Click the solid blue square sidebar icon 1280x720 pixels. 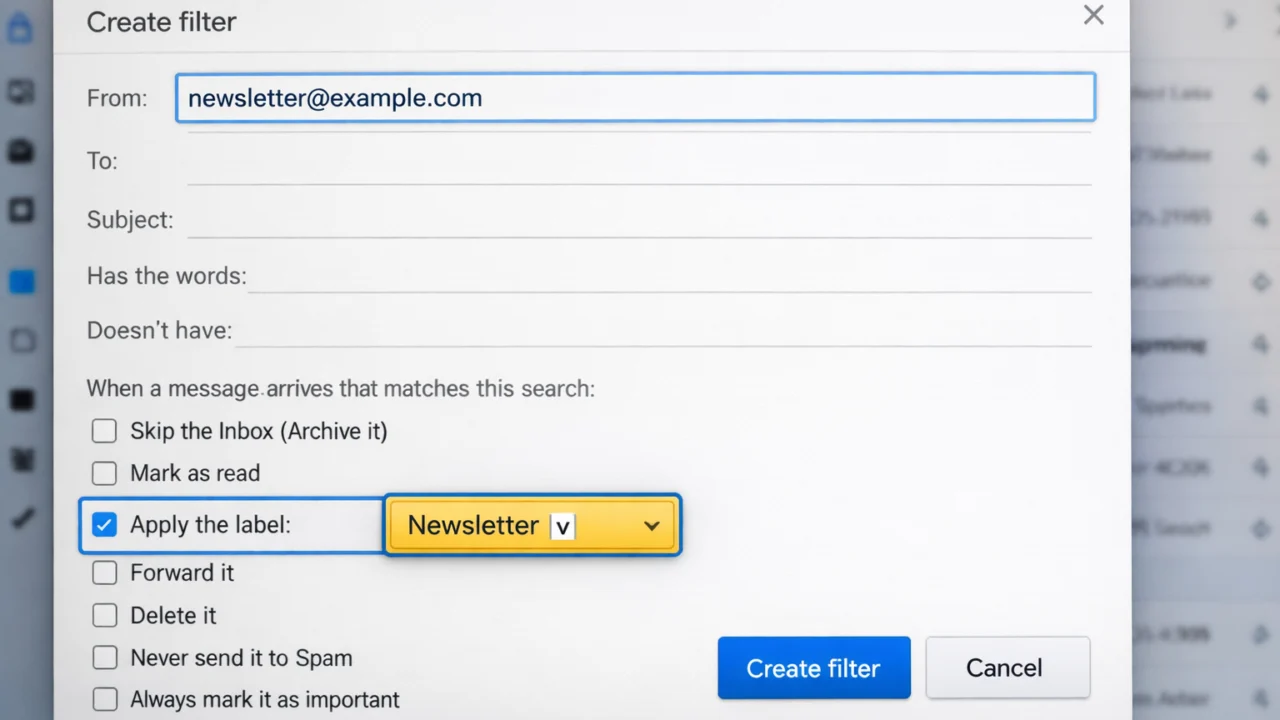pos(22,282)
